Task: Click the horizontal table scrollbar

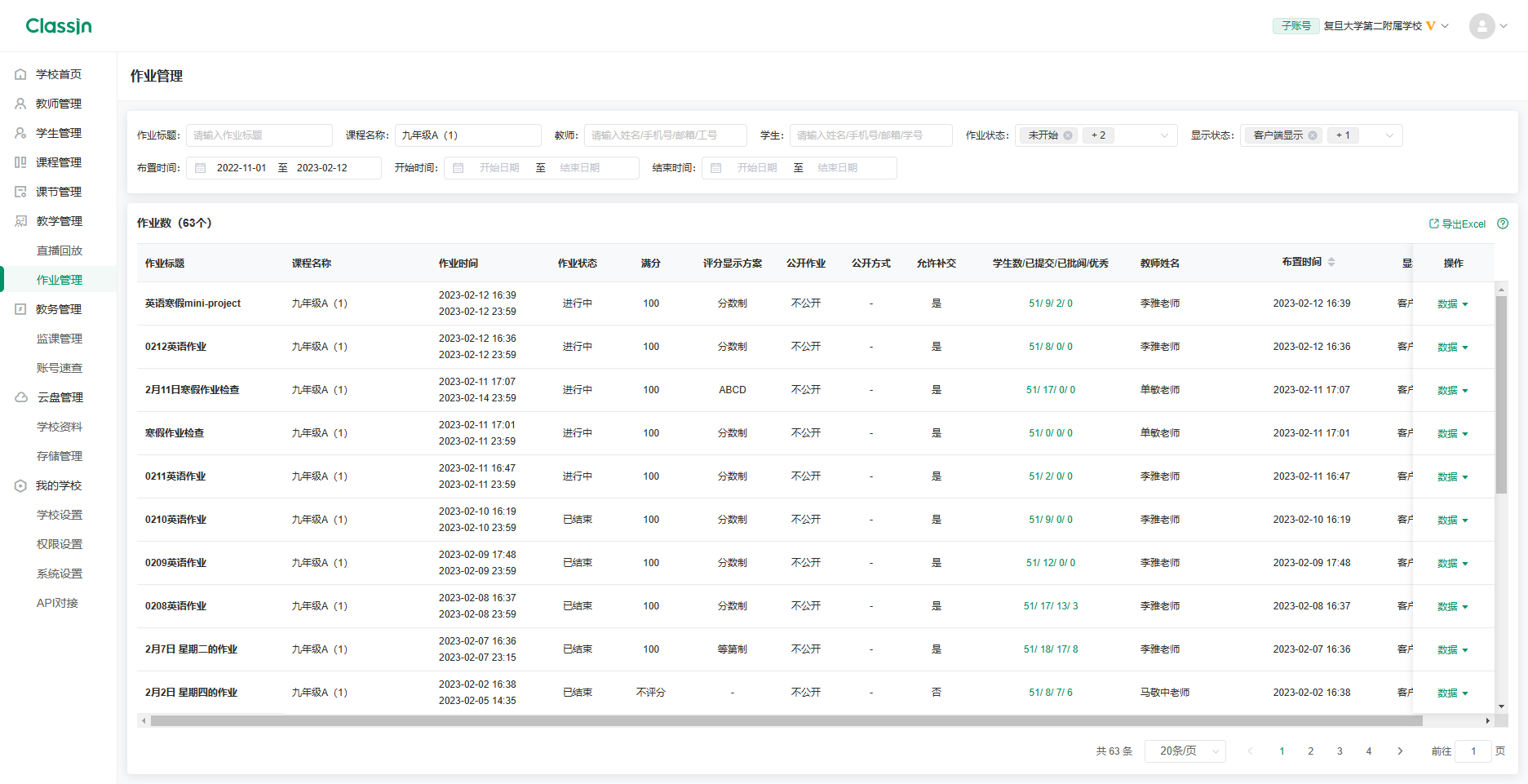Action: point(786,720)
